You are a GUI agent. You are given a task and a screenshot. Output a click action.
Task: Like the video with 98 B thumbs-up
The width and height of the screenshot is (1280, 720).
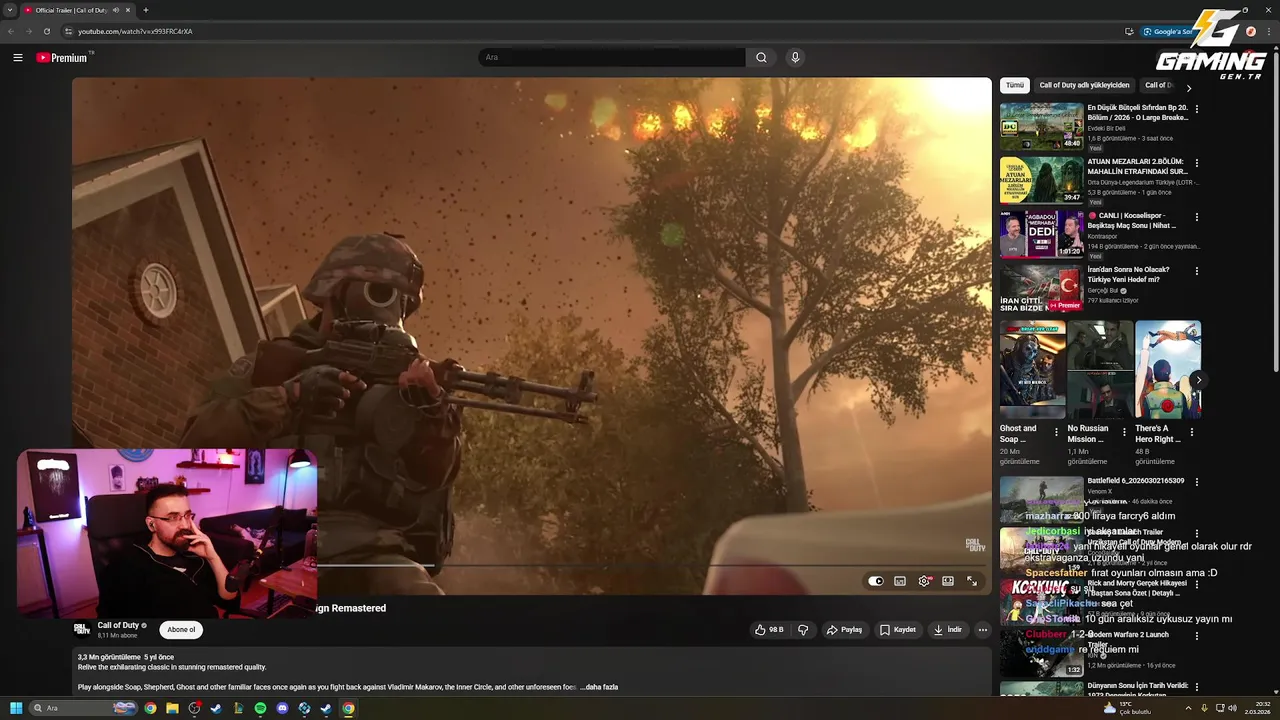coord(770,630)
